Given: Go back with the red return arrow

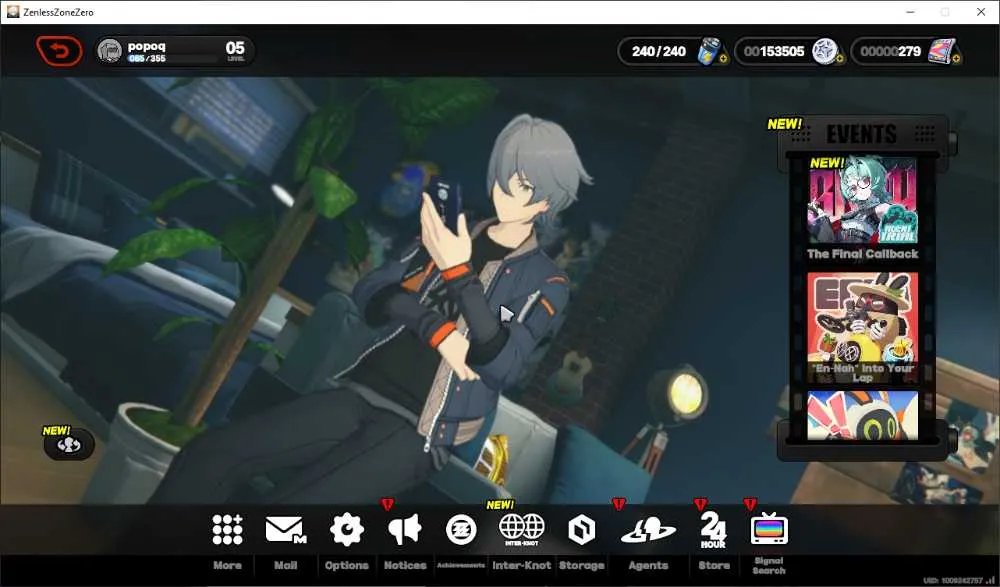Looking at the screenshot, I should pos(59,51).
